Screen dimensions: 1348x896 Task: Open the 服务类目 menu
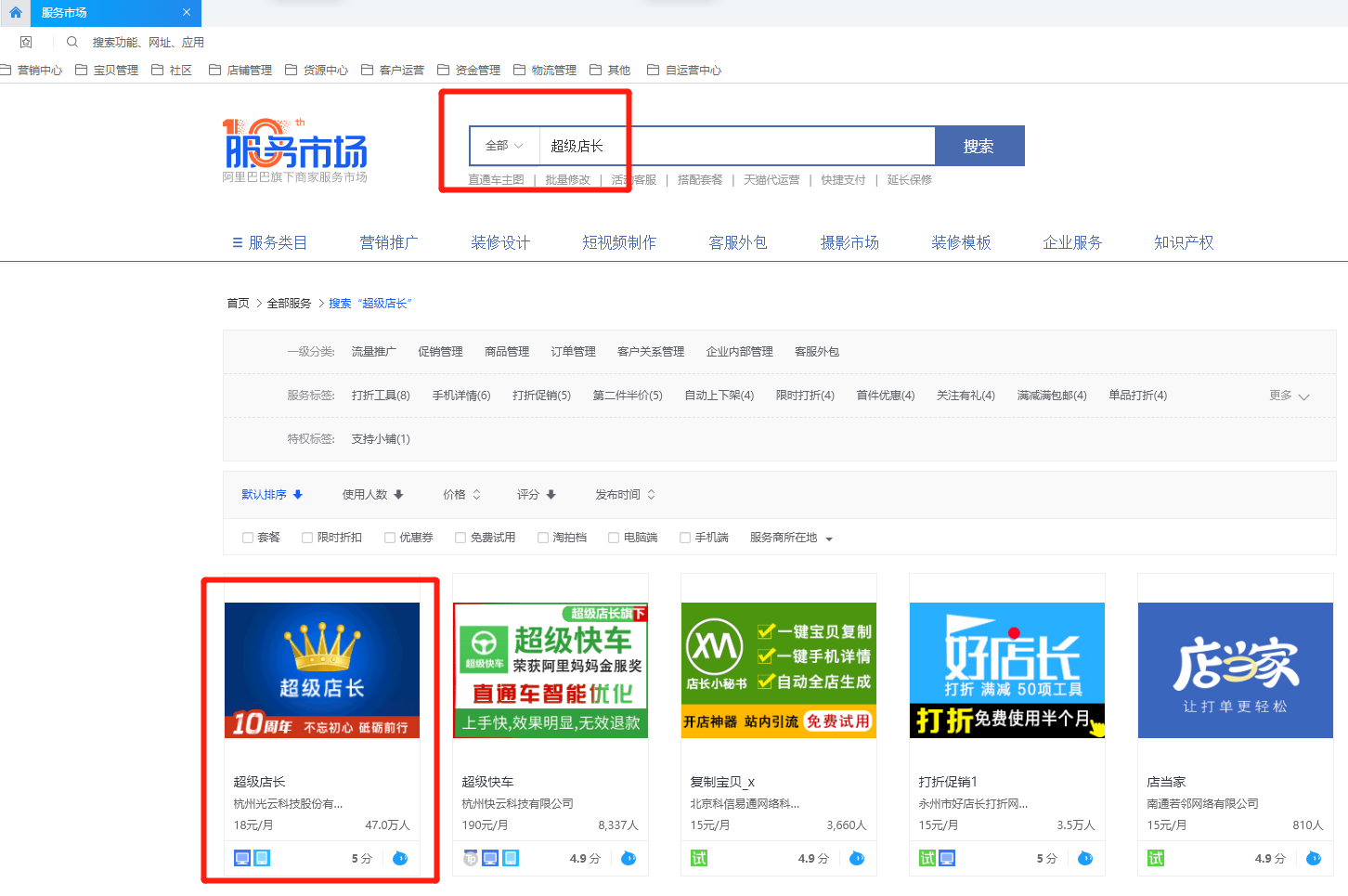[269, 242]
